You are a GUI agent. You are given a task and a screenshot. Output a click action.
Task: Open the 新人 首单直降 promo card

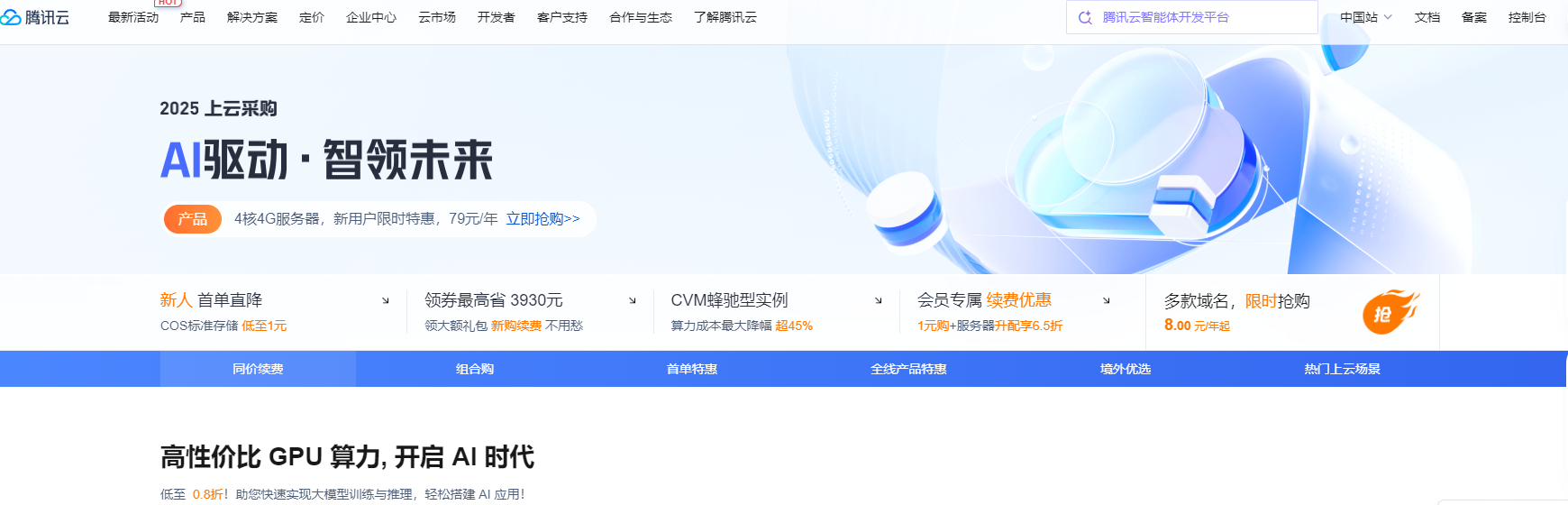[275, 312]
